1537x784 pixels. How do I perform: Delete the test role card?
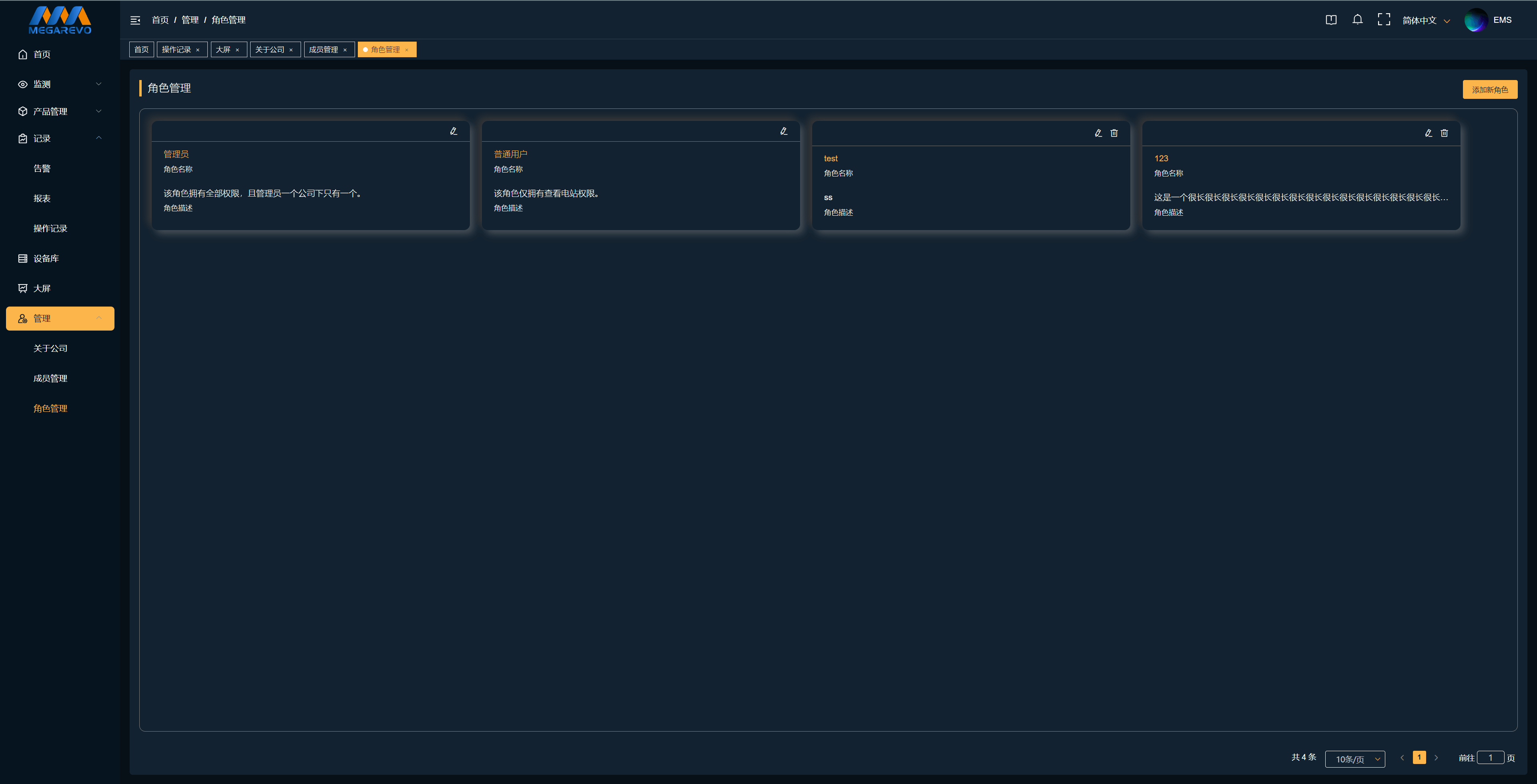(x=1114, y=133)
